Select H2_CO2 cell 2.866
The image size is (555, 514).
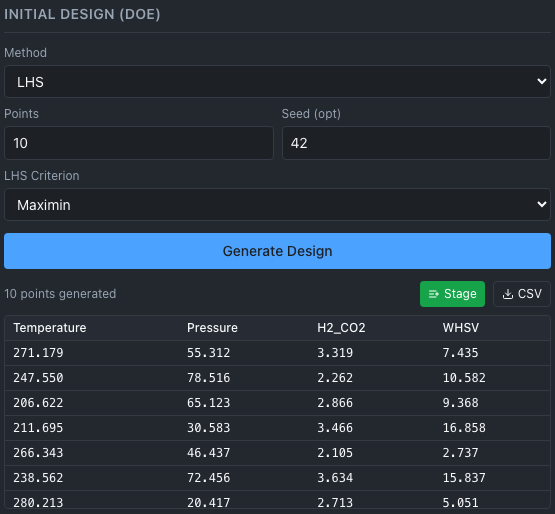pos(335,402)
